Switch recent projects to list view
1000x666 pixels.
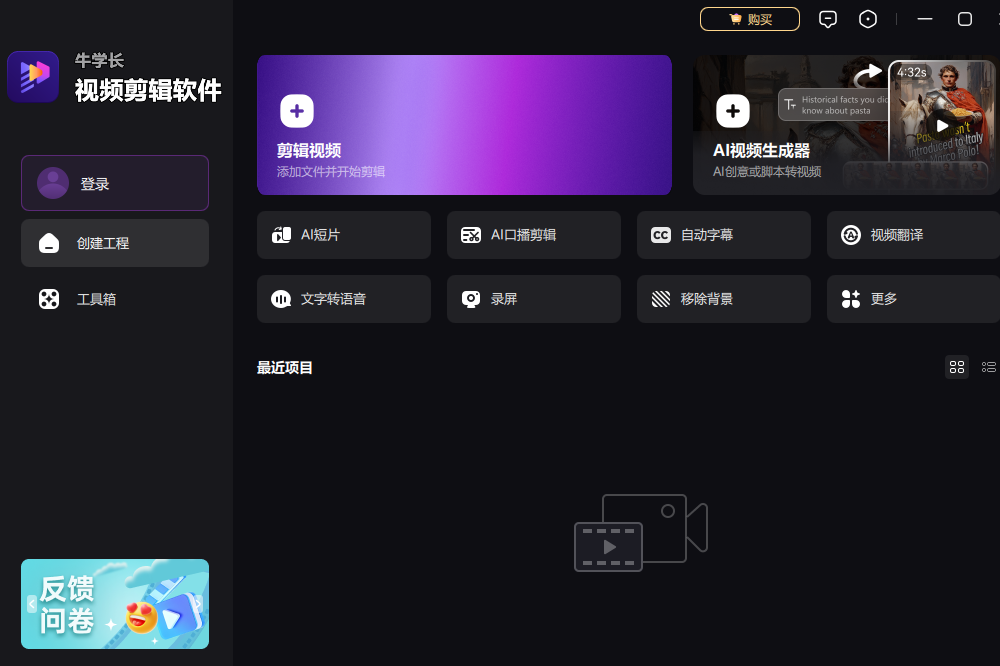[989, 367]
